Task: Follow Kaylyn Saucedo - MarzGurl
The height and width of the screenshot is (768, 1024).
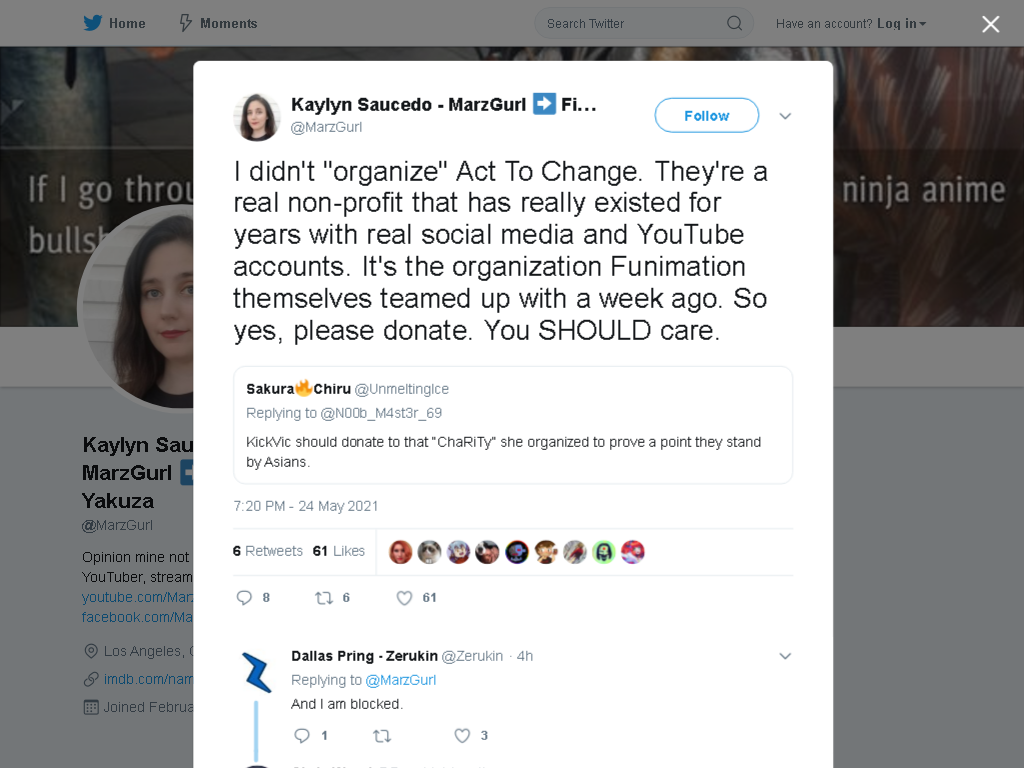Action: pos(707,116)
